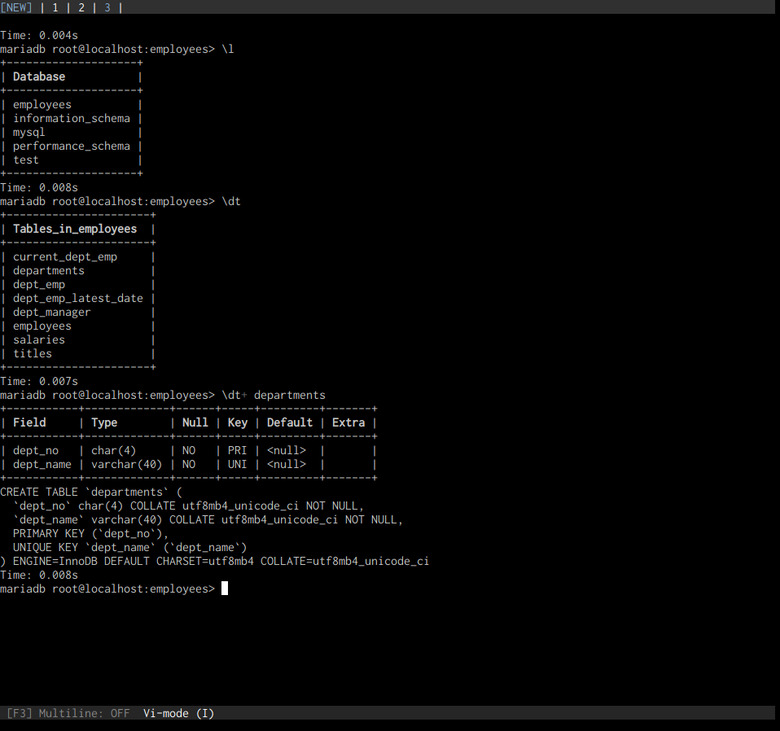Click the 'Type' column header
The height and width of the screenshot is (731, 780).
[104, 422]
